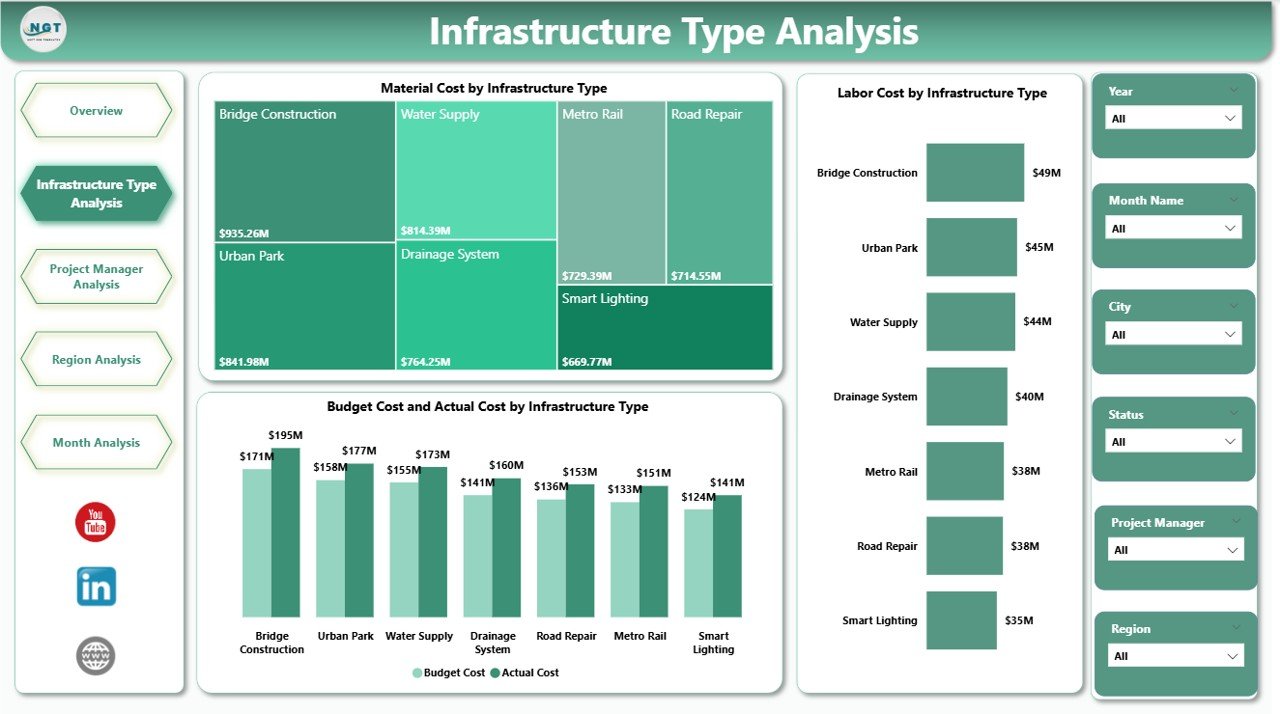
Task: Open the Month Name dropdown
Action: tap(1231, 227)
